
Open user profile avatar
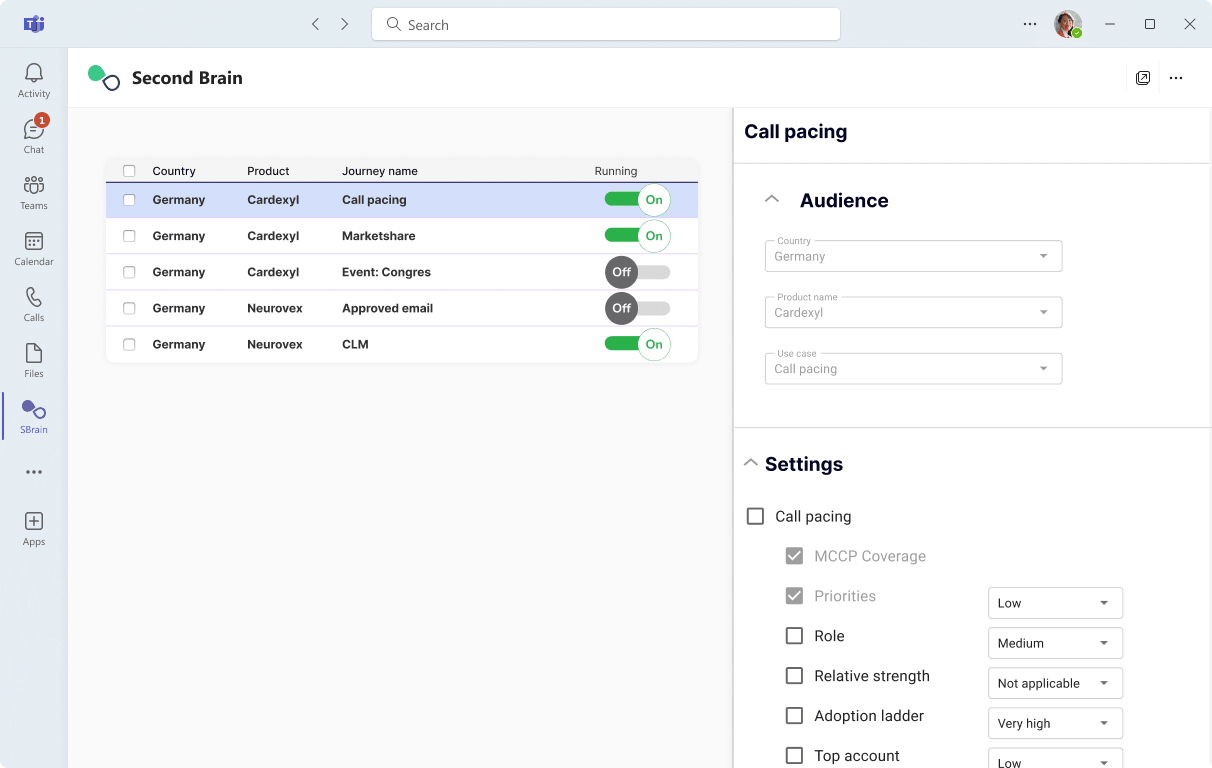[1067, 24]
